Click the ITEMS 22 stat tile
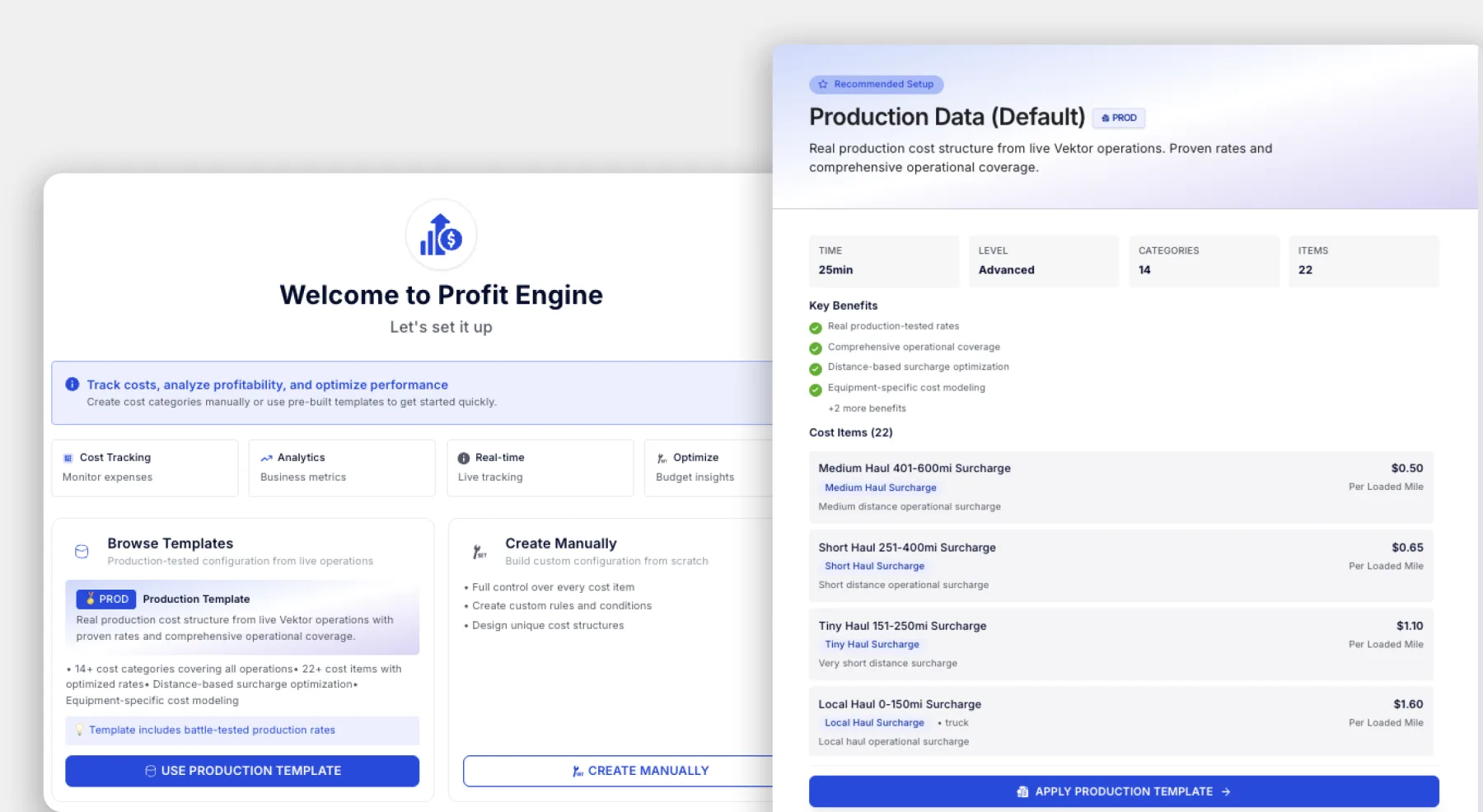 point(1364,261)
